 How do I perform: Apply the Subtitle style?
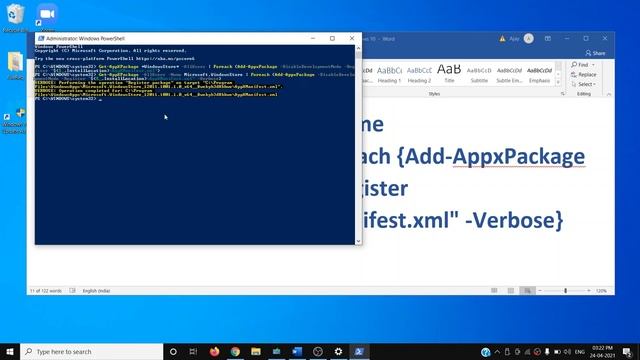pos(479,74)
